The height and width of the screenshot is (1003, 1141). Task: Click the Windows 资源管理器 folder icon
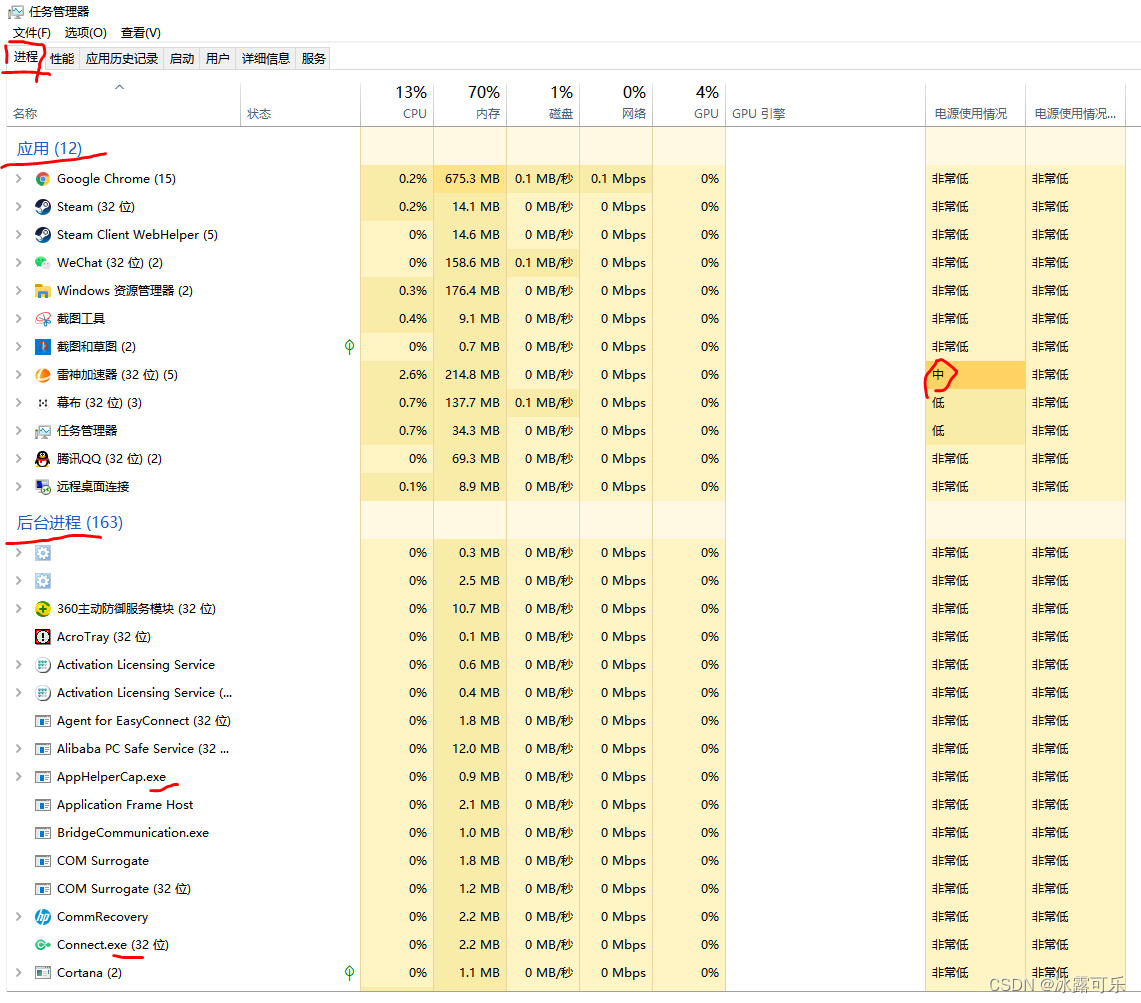click(43, 291)
